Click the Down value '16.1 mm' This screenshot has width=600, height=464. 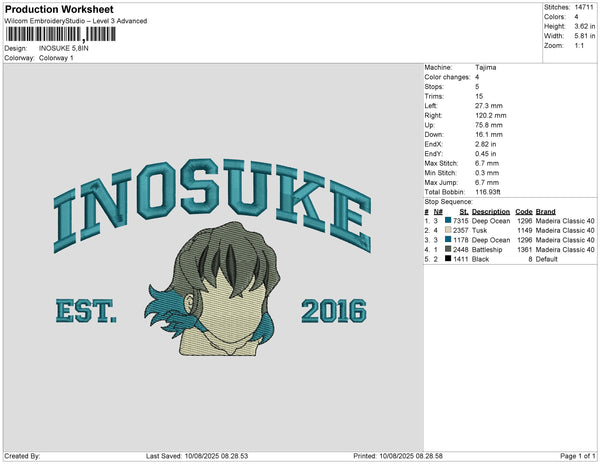click(x=489, y=135)
